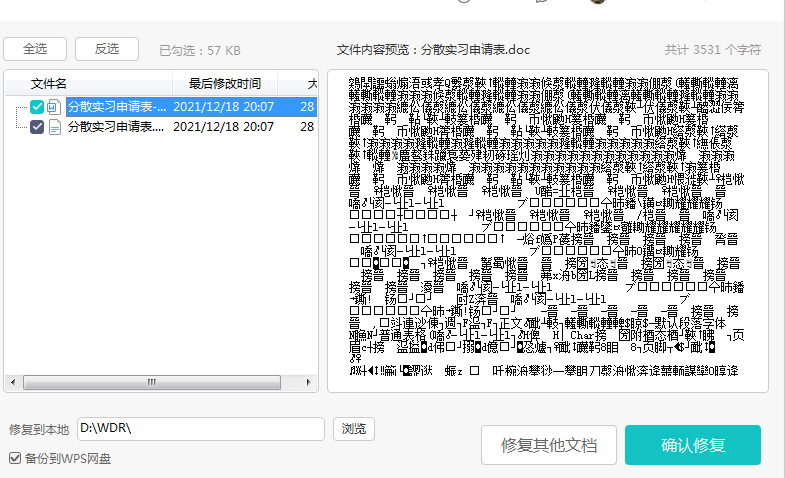Click the horizontal scrollbar right arrow
The height and width of the screenshot is (478, 785).
[308, 382]
